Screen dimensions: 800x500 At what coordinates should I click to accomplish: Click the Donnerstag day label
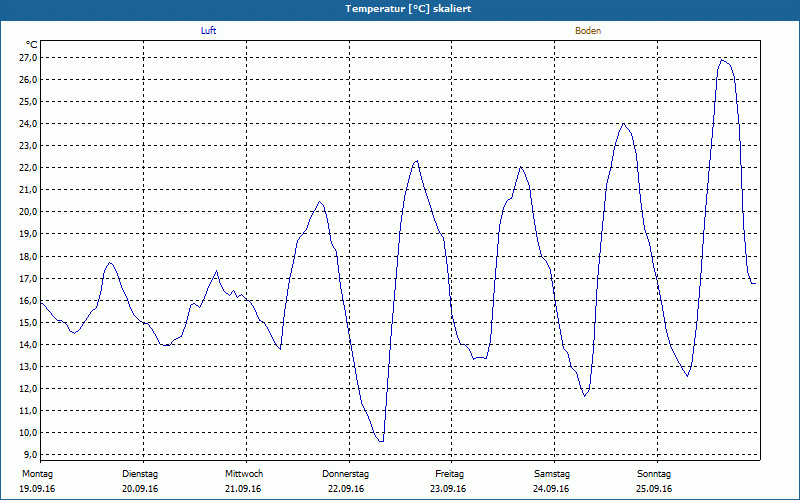345,474
